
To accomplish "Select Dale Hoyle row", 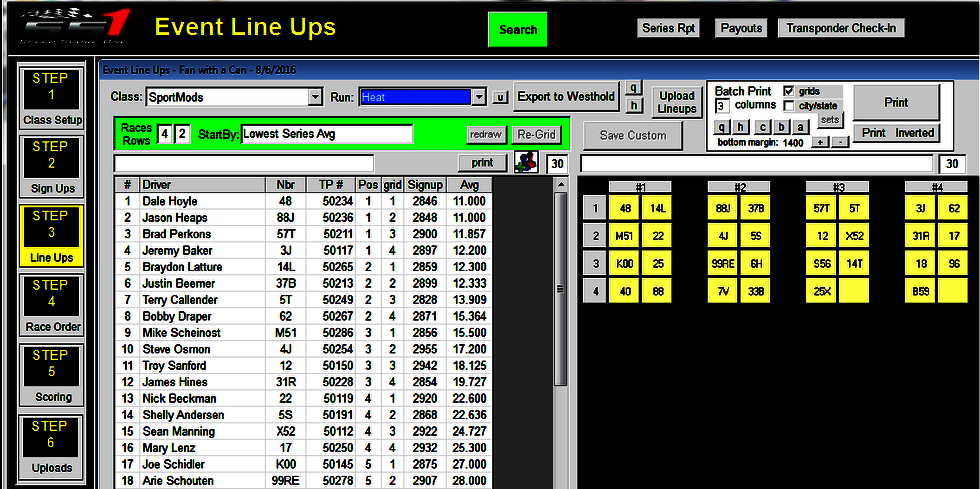I will 303,201.
